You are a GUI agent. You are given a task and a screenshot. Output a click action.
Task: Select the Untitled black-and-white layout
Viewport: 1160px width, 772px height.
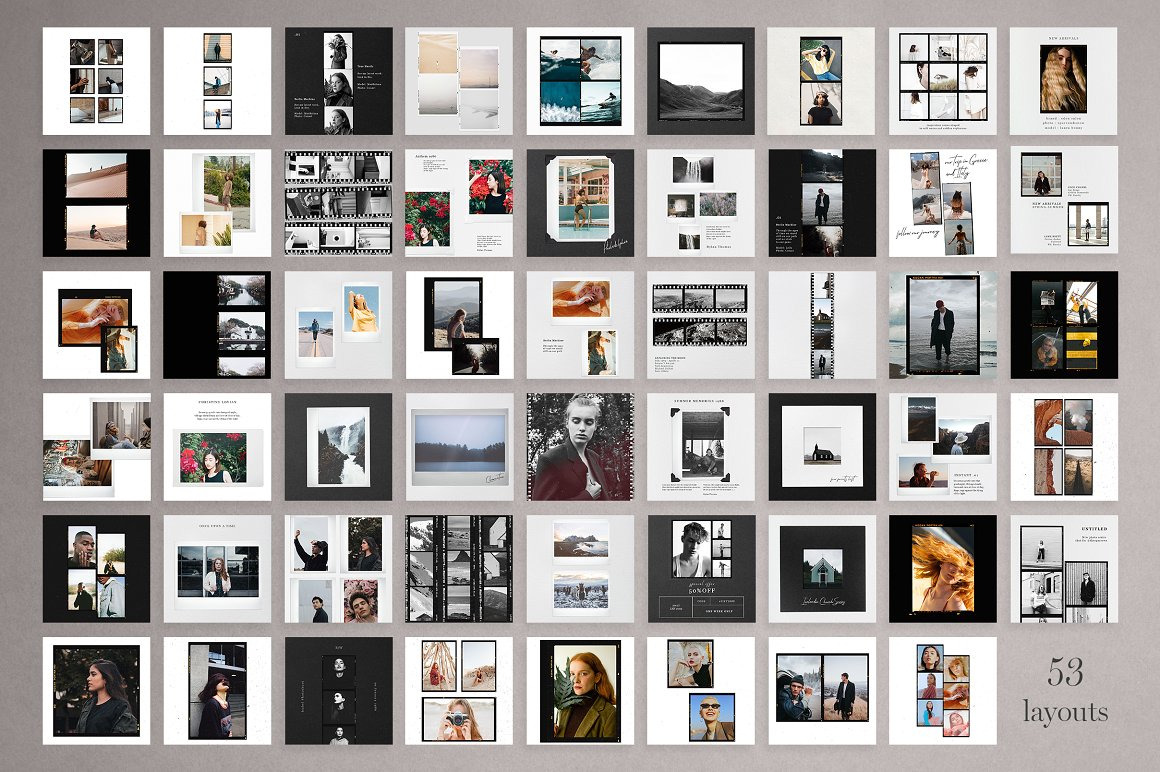tap(1064, 569)
